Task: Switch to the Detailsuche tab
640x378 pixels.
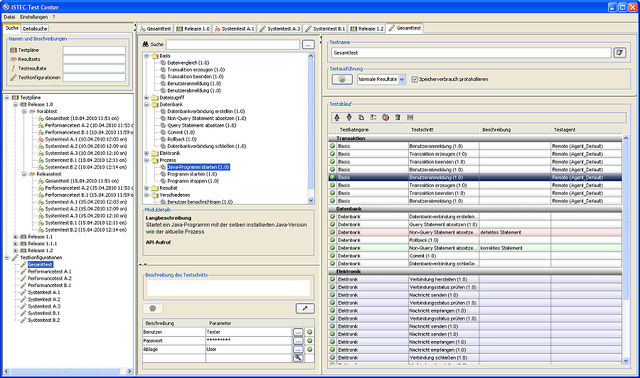Action: [35, 29]
